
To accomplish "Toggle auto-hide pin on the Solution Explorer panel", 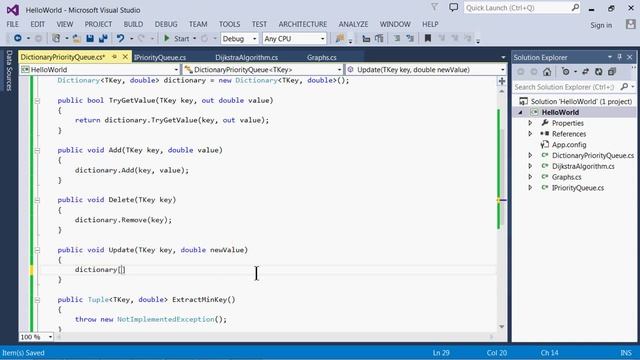I will click(x=620, y=57).
